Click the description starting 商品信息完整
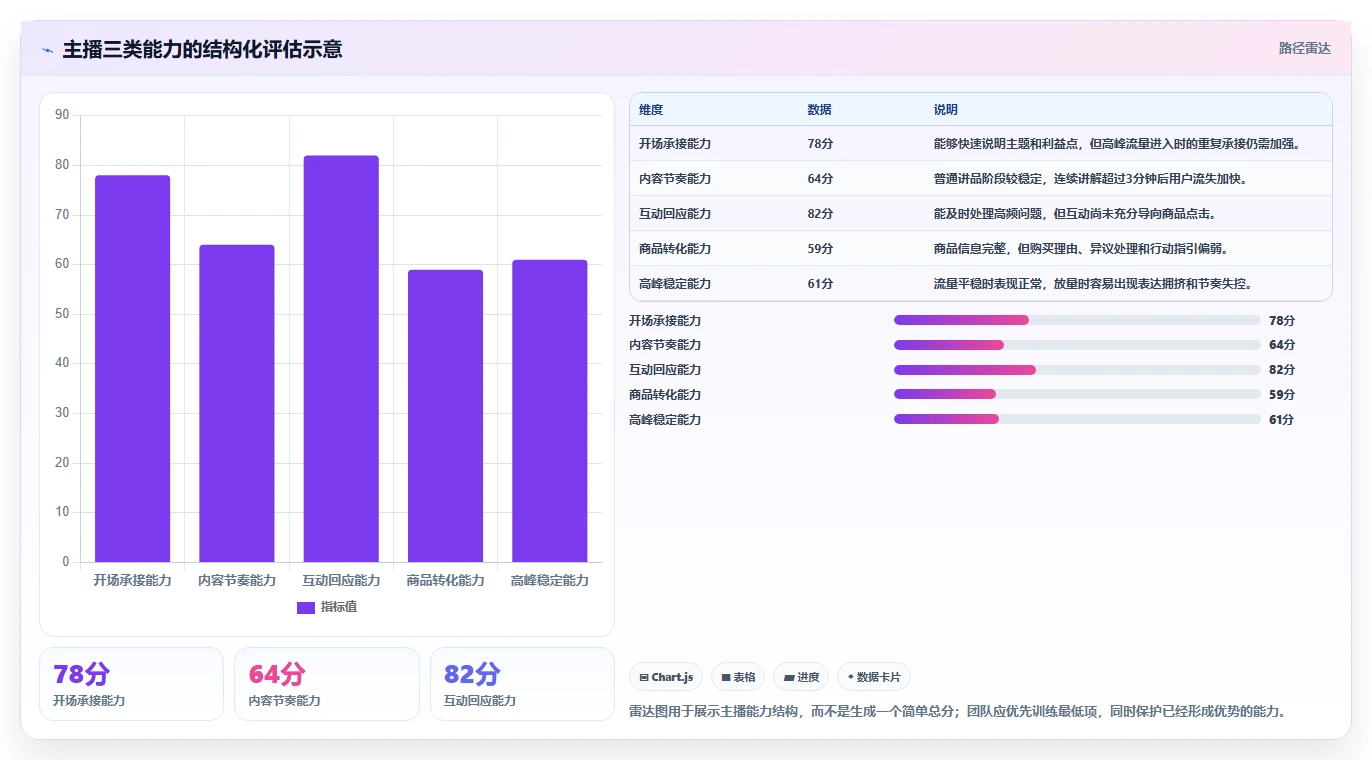The image size is (1372, 760). click(x=1081, y=249)
